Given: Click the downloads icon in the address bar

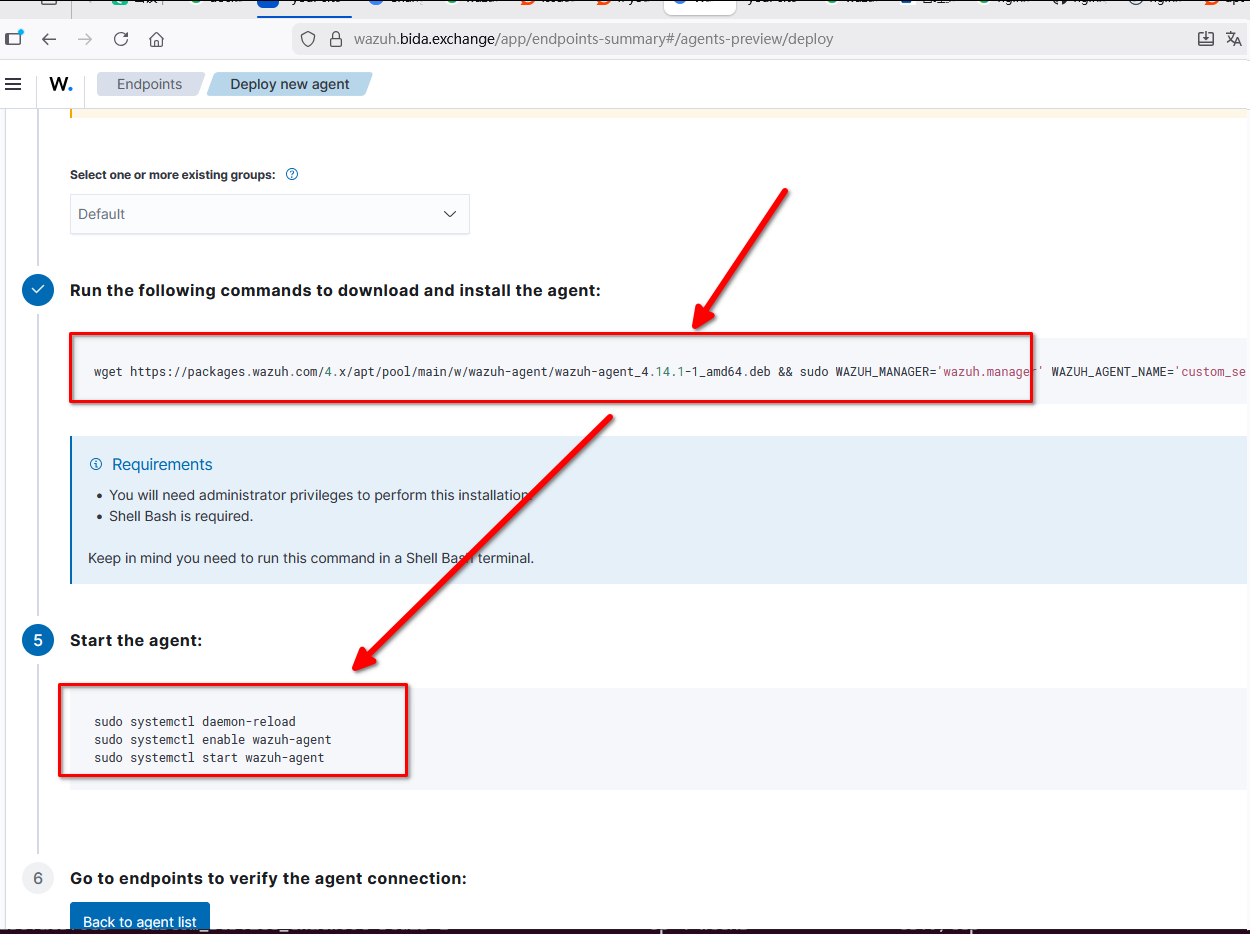Looking at the screenshot, I should (1205, 39).
